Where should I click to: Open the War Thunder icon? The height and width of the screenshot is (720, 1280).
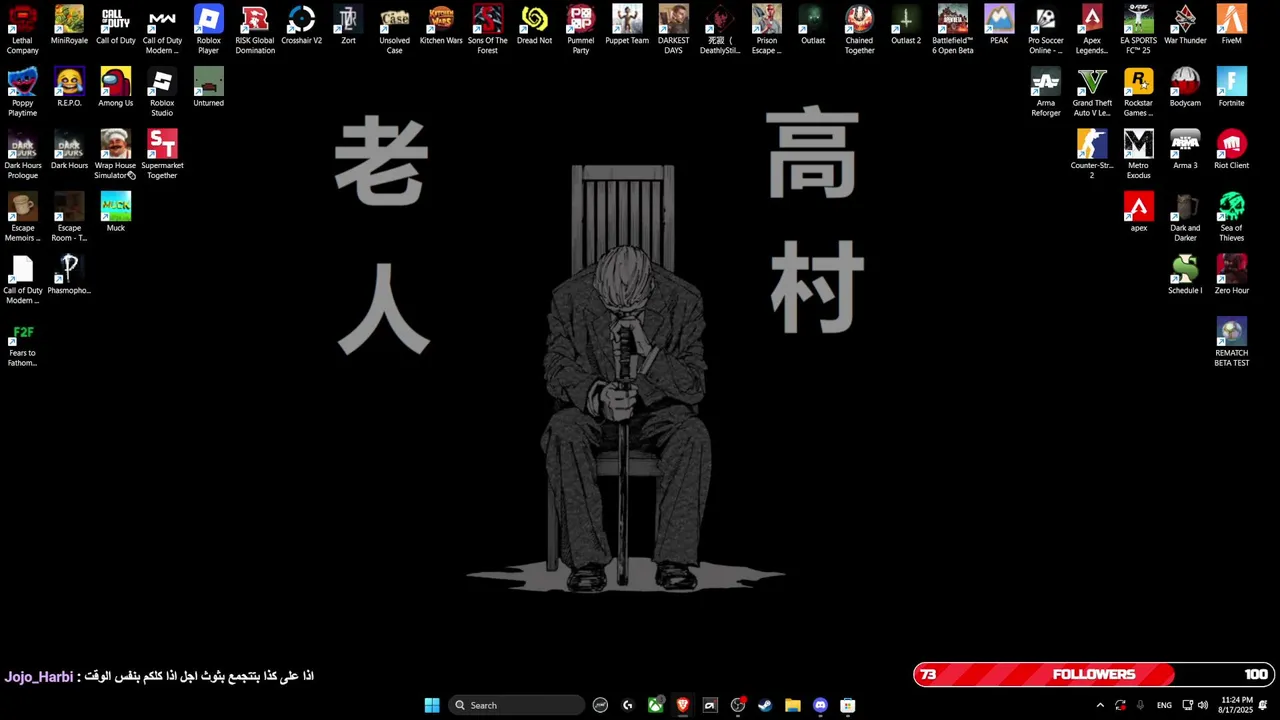(1185, 26)
